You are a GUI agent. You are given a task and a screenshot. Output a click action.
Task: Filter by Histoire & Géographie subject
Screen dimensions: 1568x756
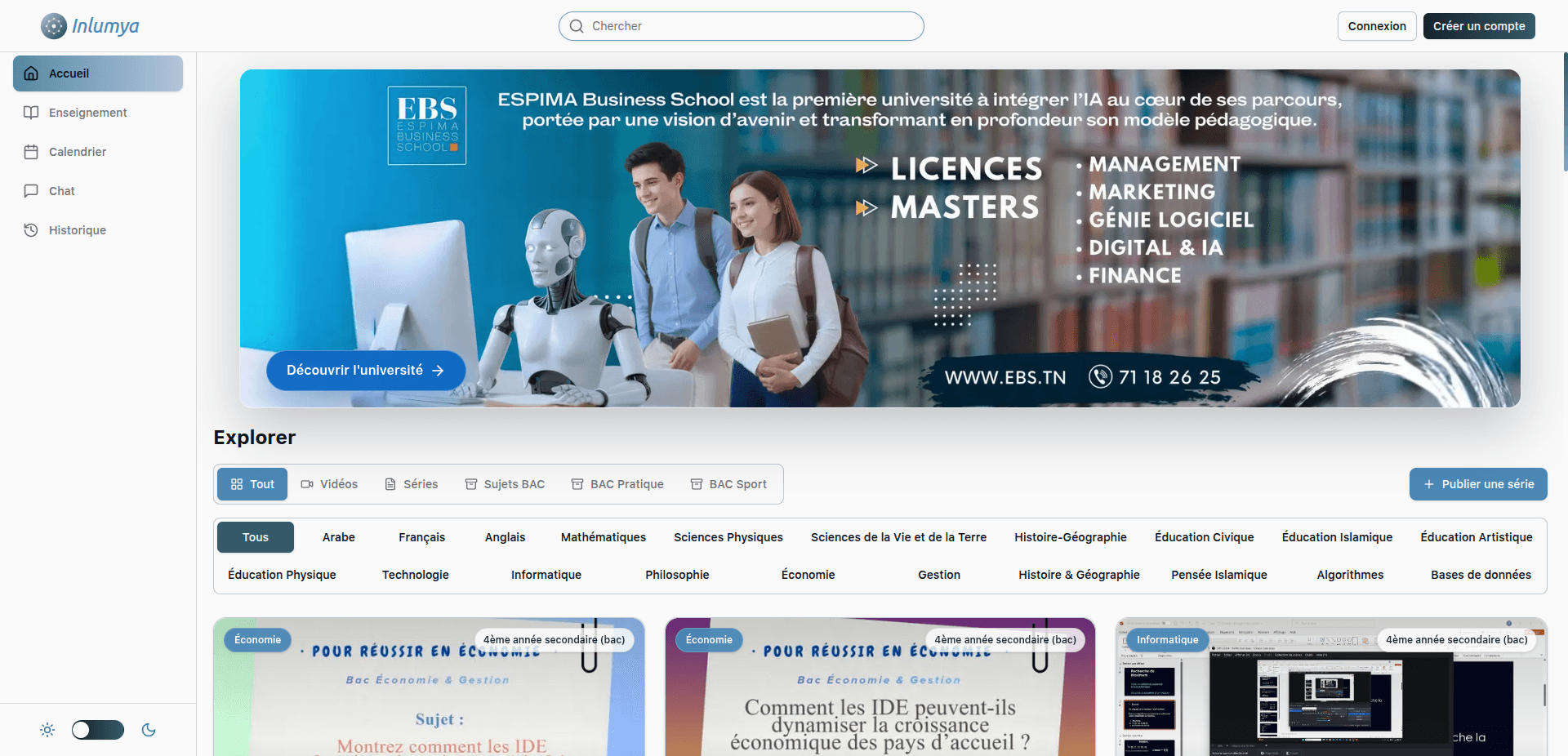(x=1079, y=575)
